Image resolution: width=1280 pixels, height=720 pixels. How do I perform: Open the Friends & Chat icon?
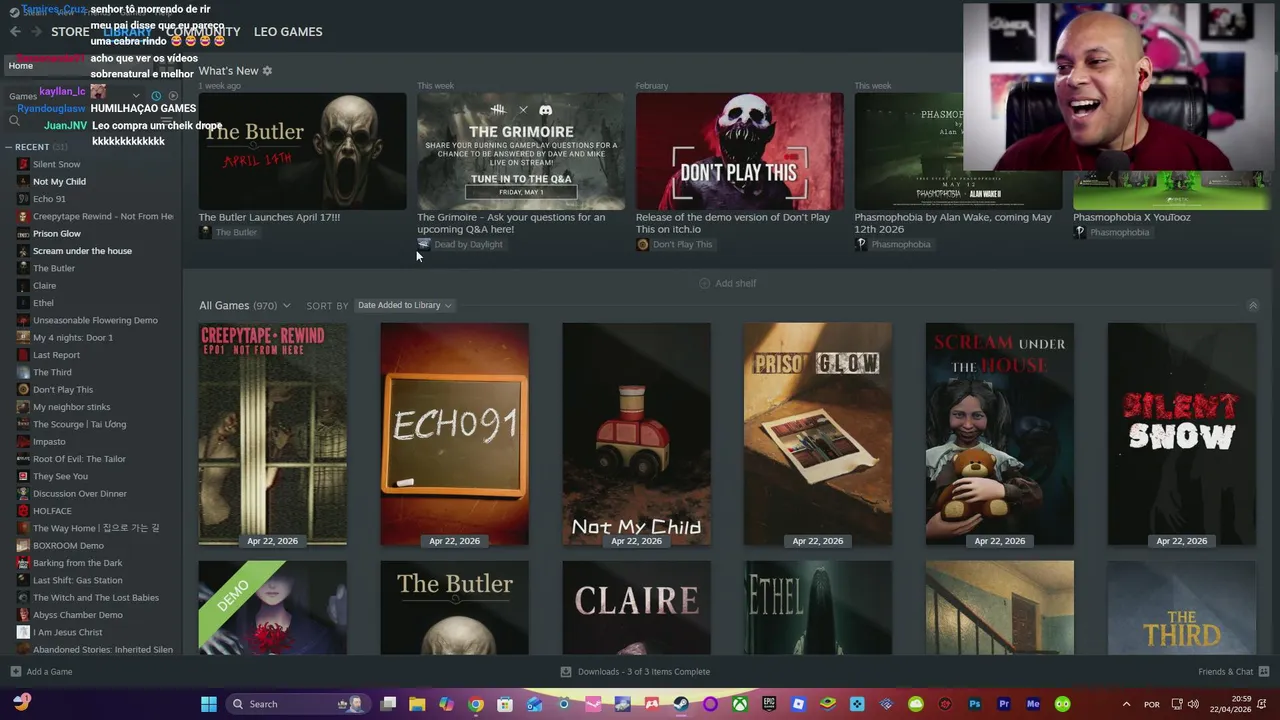pyautogui.click(x=1264, y=672)
